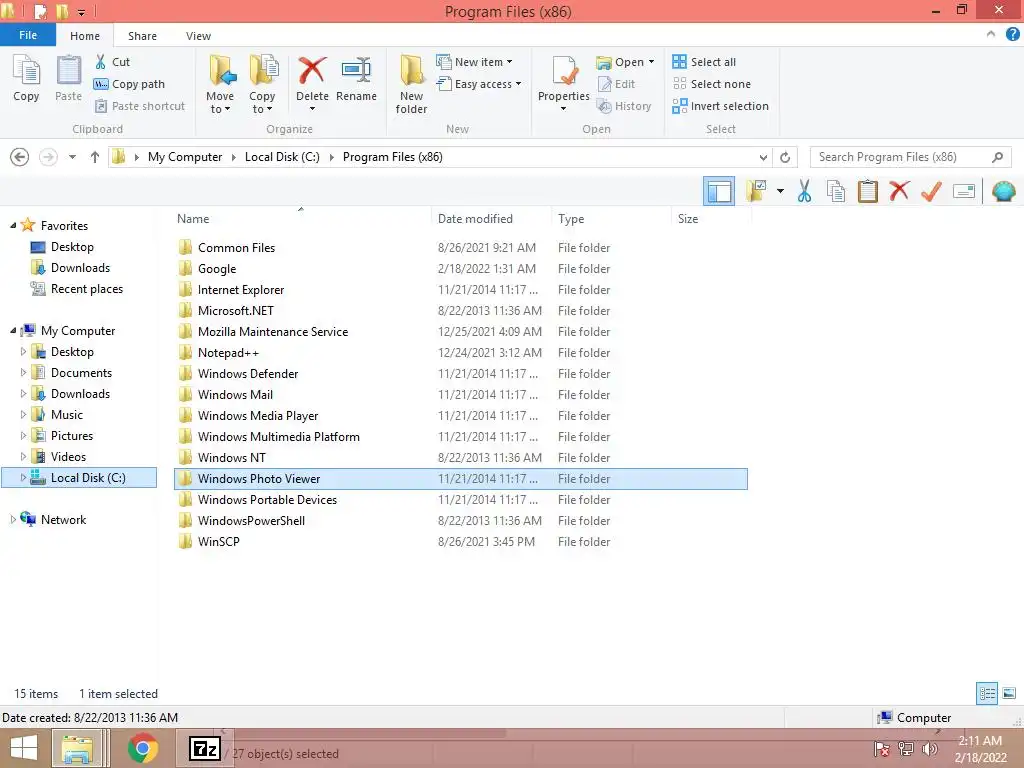Select Windows Photo Viewer folder row

click(x=460, y=479)
